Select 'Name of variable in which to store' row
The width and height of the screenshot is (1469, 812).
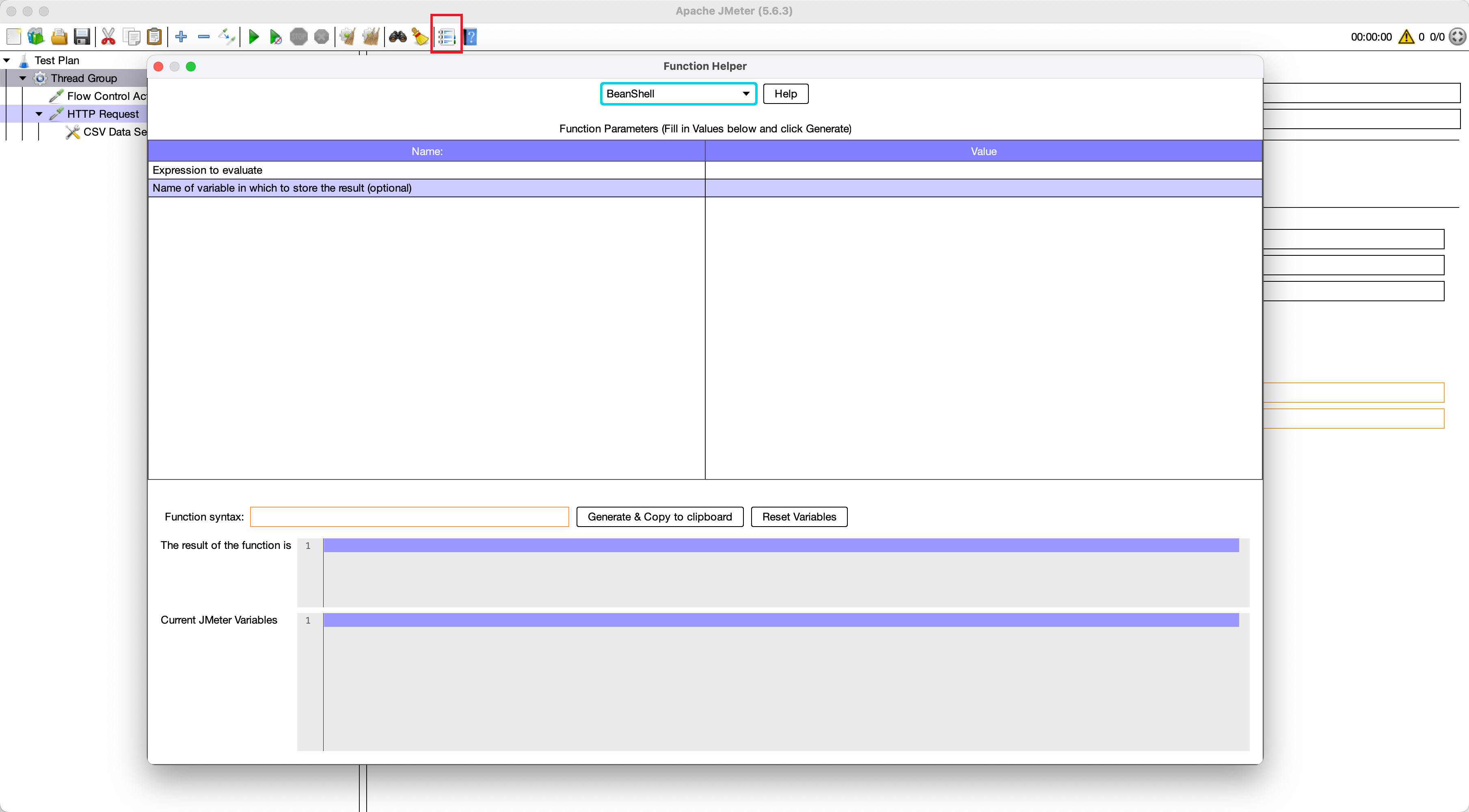427,188
